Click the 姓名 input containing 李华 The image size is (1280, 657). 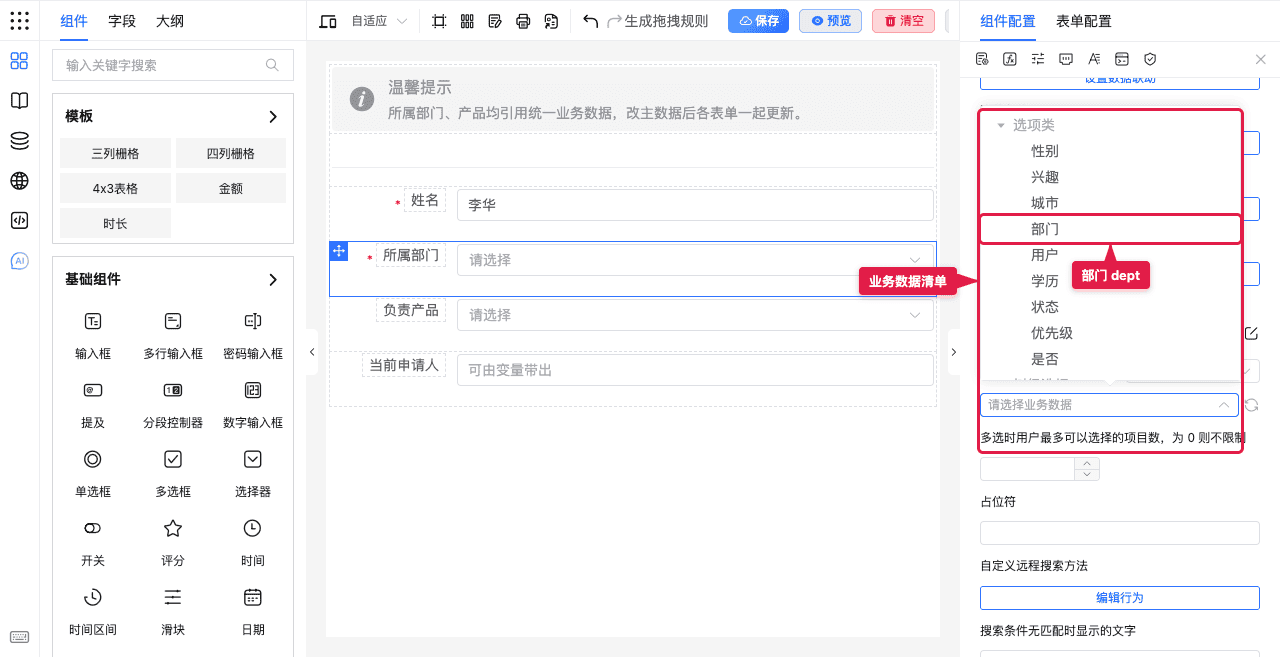point(695,205)
